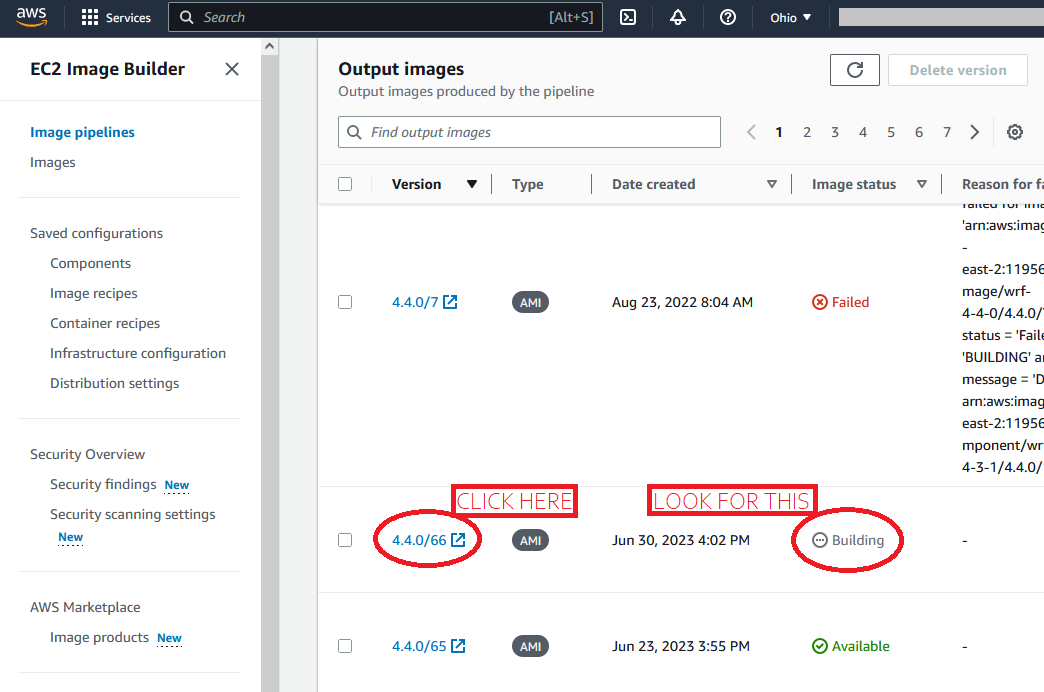Image resolution: width=1044 pixels, height=692 pixels.
Task: Close the EC2 Image Builder sidebar
Action: coord(232,69)
